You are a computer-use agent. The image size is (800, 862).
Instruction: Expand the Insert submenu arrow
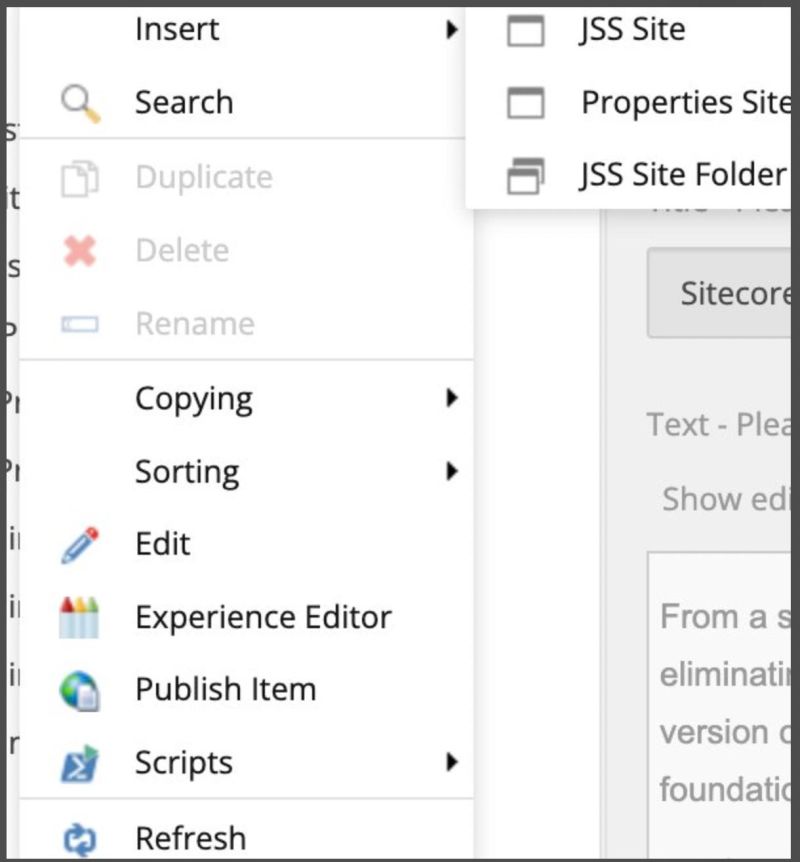[452, 29]
